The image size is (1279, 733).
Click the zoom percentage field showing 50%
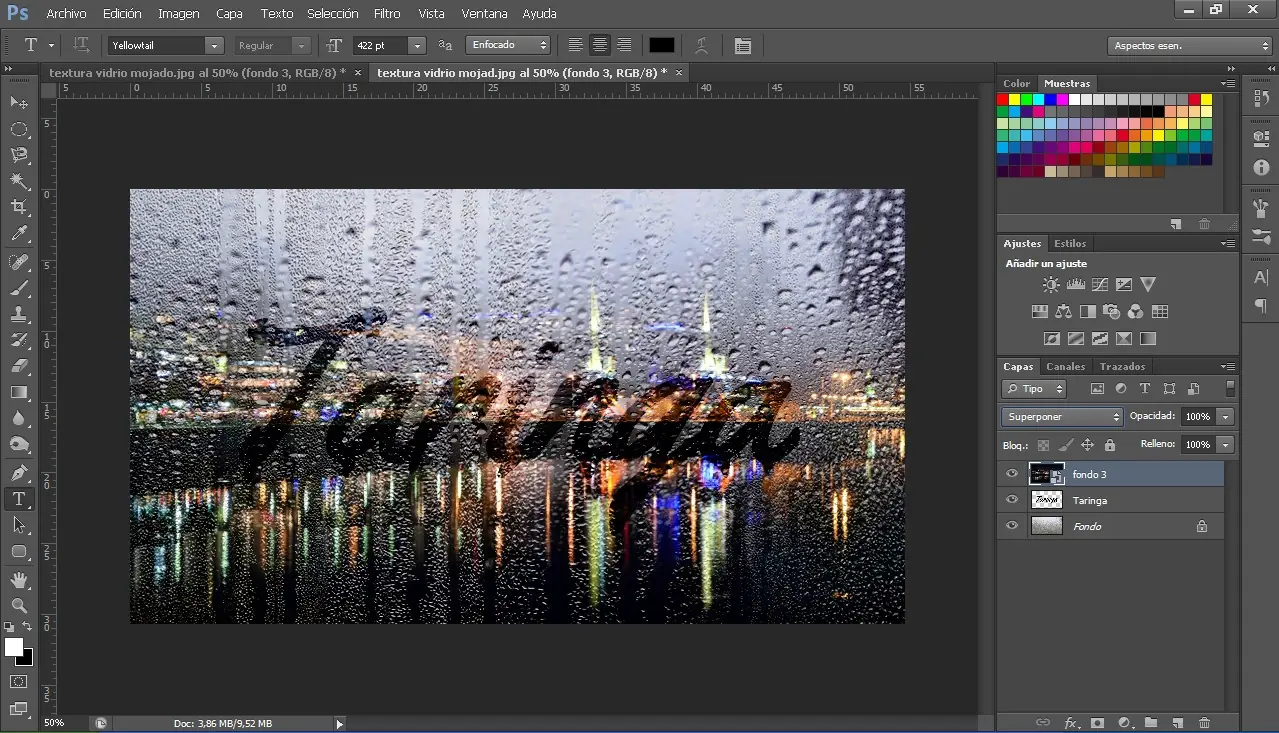tap(55, 722)
